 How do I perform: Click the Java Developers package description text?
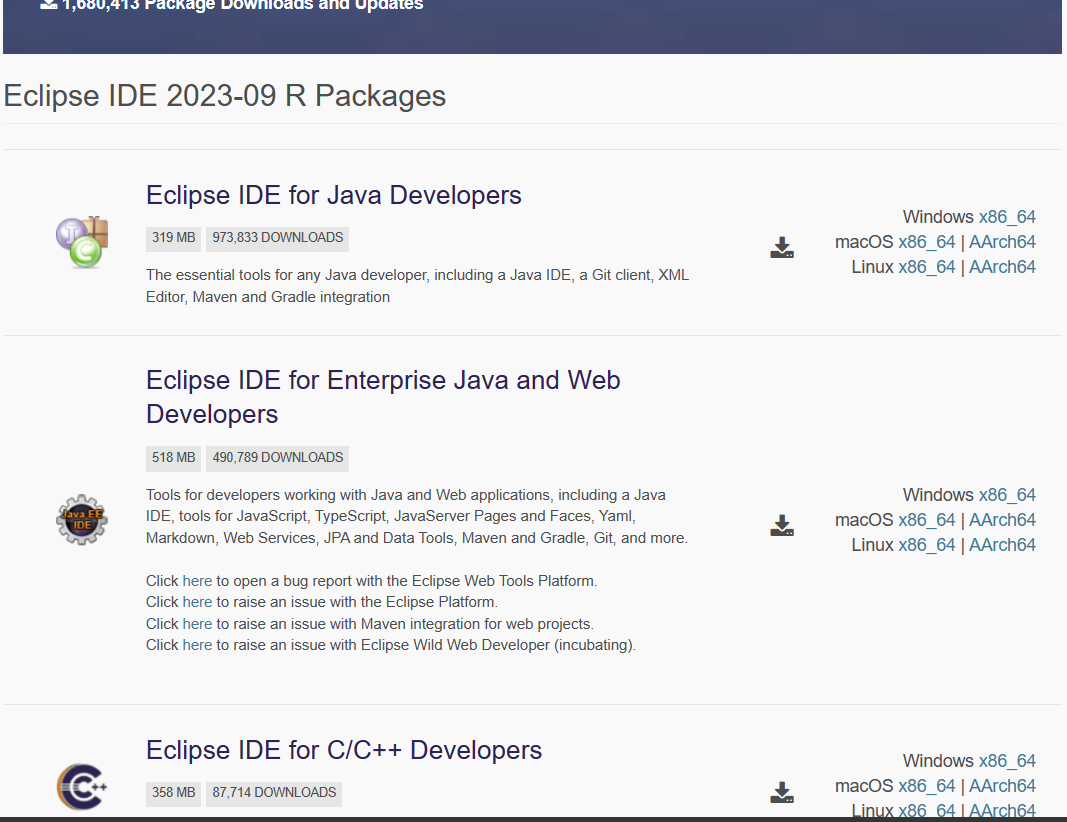417,286
